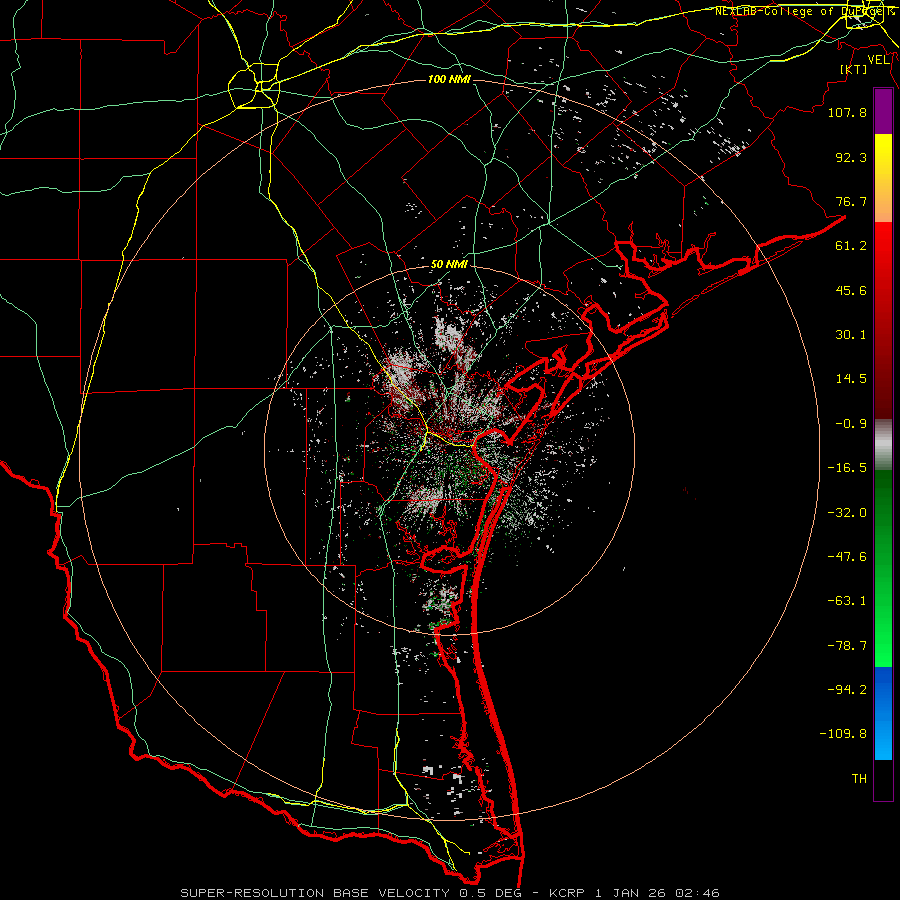
Task: Click the -47.6 velocity scale value
Action: pos(847,557)
